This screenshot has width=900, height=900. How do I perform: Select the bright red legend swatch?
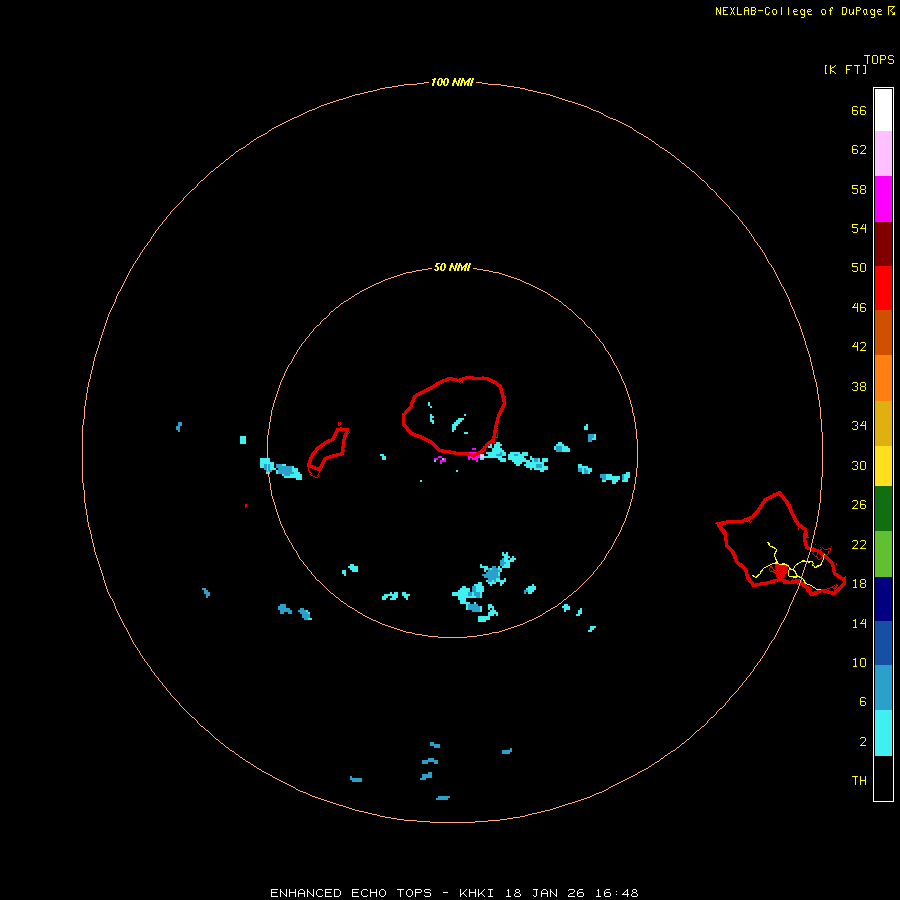(x=883, y=288)
